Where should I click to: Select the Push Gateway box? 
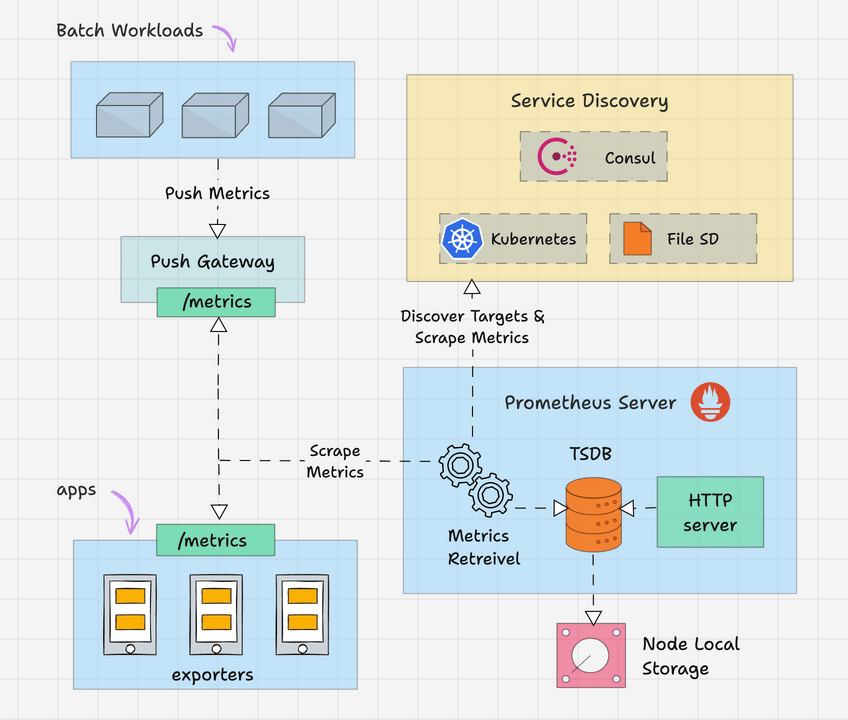coord(213,262)
